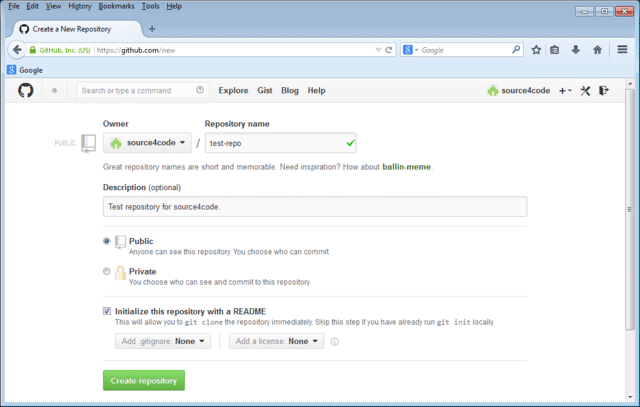Open the Edit menu
640x407 pixels.
[32, 6]
